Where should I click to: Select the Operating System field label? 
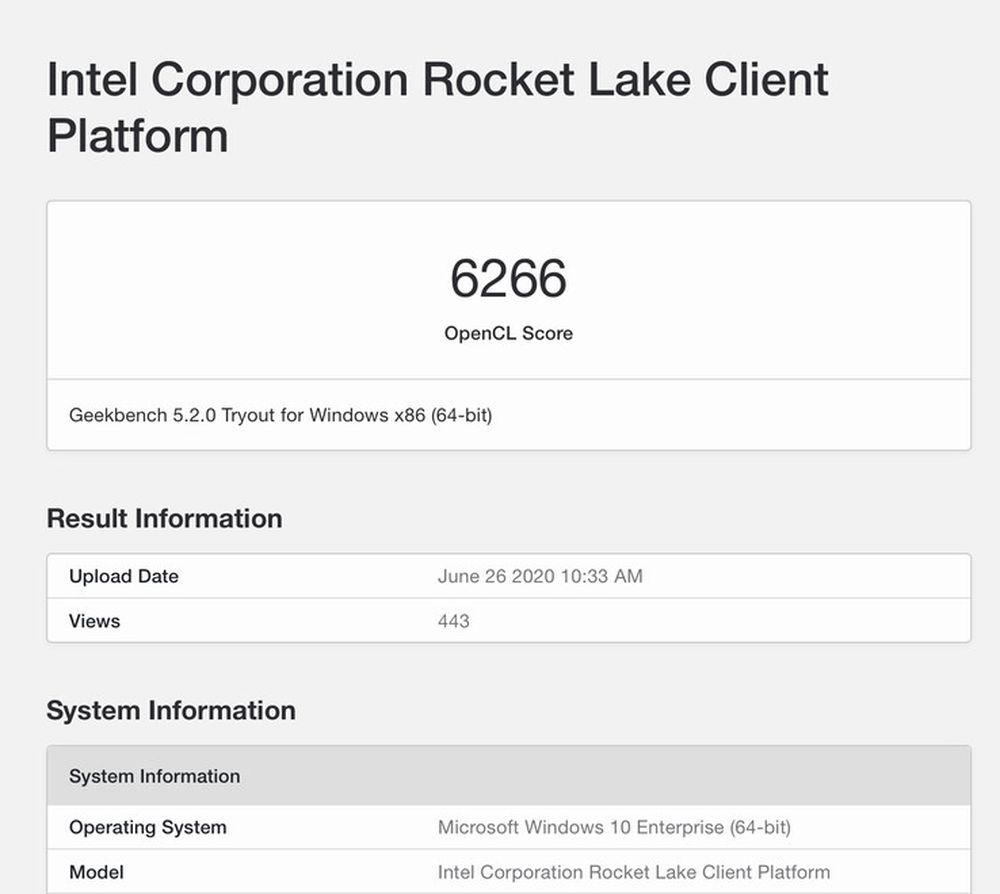tap(147, 827)
